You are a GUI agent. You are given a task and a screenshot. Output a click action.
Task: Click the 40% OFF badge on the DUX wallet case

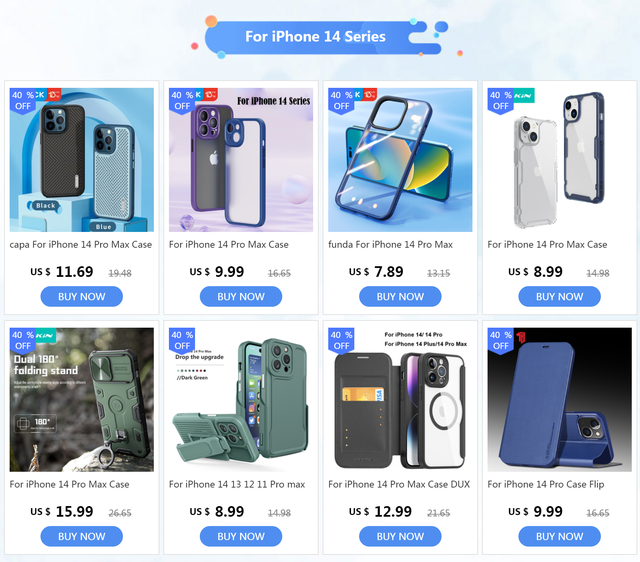[x=341, y=340]
